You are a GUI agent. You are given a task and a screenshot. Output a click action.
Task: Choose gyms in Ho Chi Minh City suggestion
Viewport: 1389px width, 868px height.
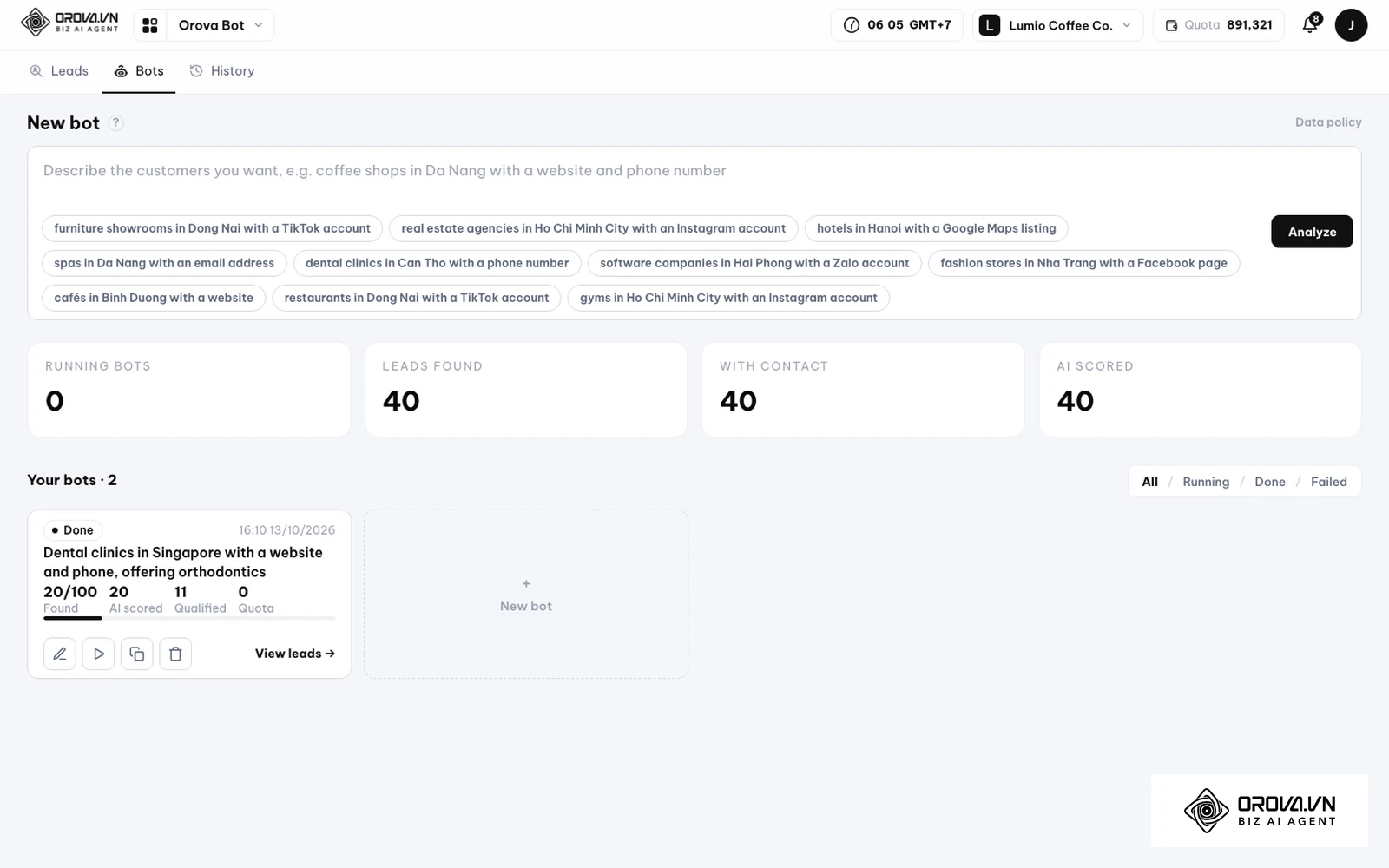coord(728,298)
